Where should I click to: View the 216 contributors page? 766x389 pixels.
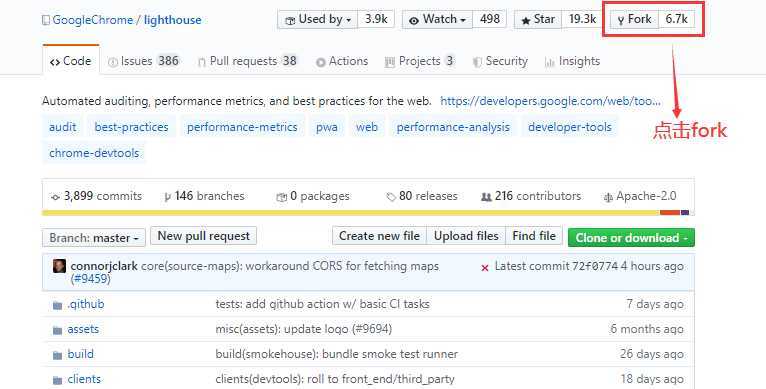tap(532, 196)
